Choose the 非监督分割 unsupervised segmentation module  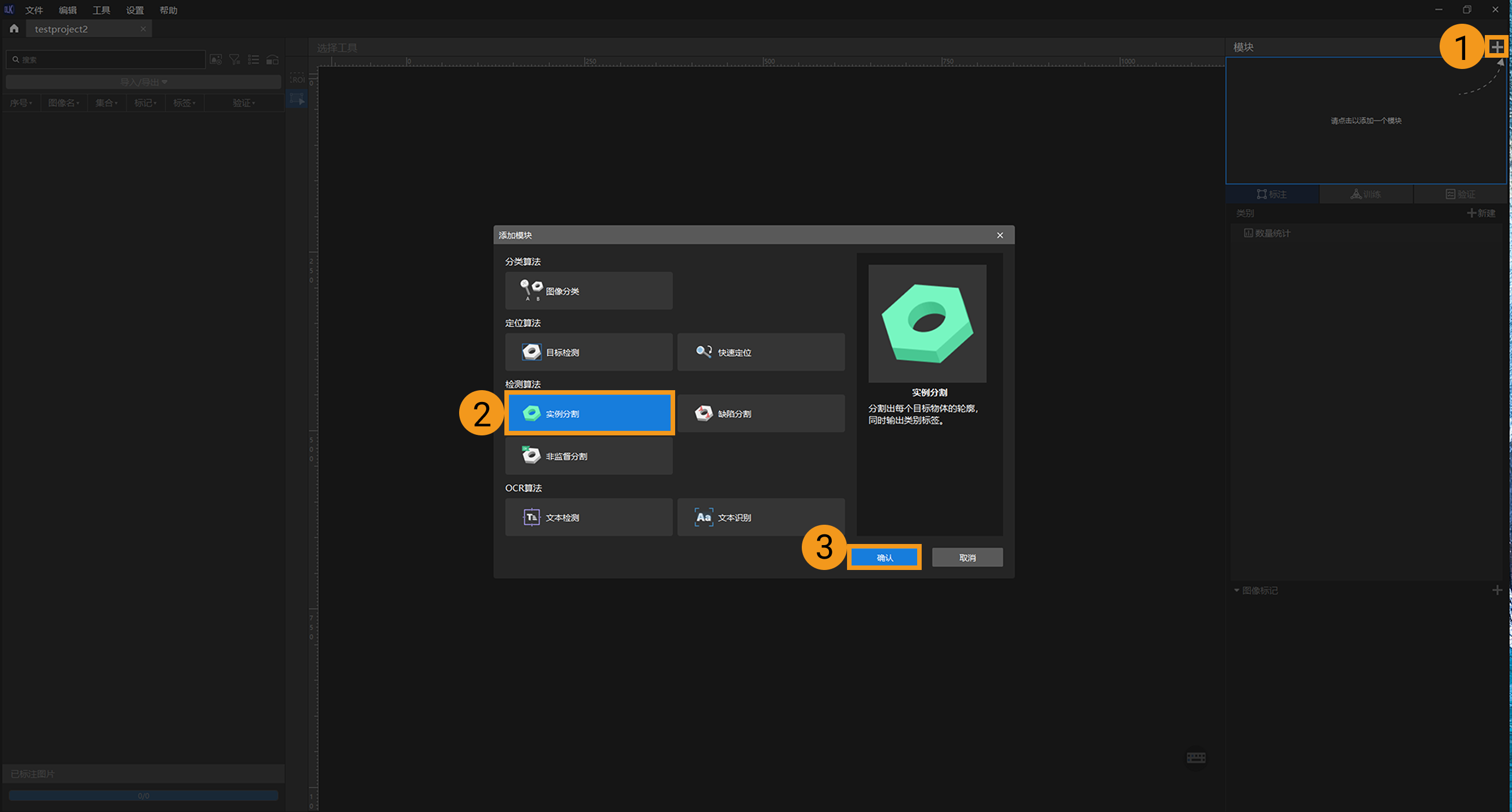pos(588,456)
